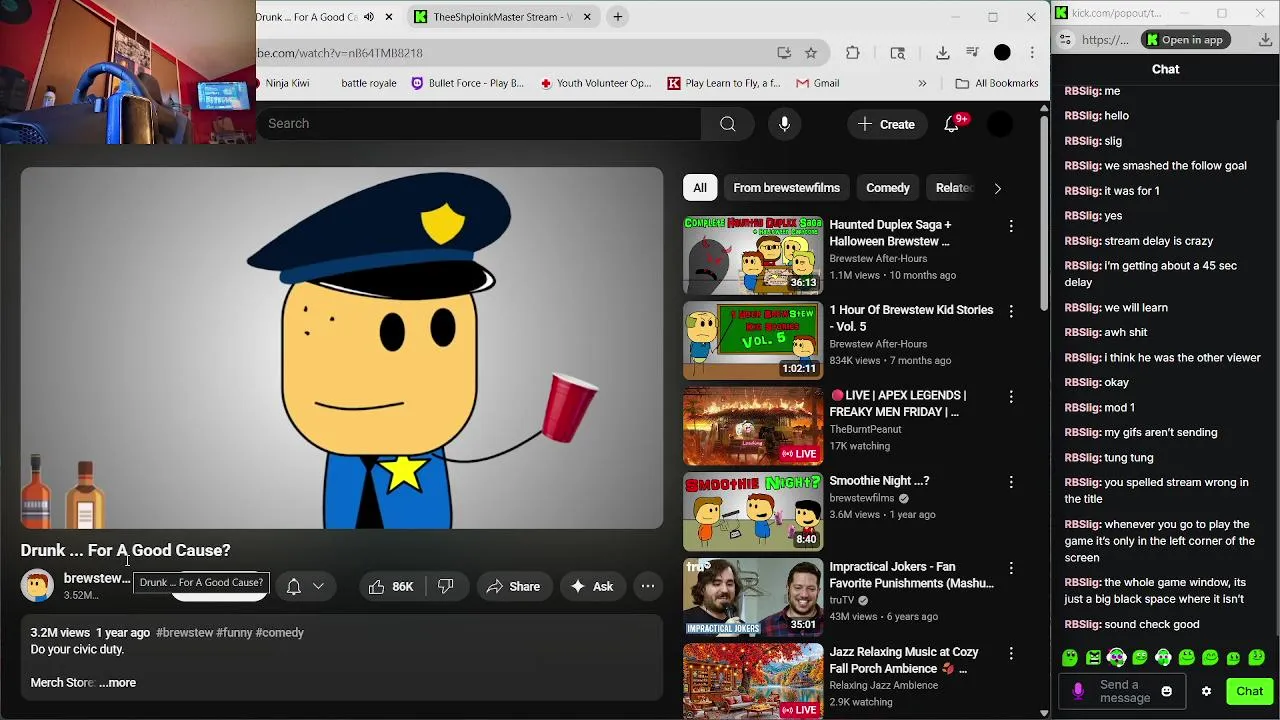Open Jazz Relaxing Music video title

[x=904, y=660]
